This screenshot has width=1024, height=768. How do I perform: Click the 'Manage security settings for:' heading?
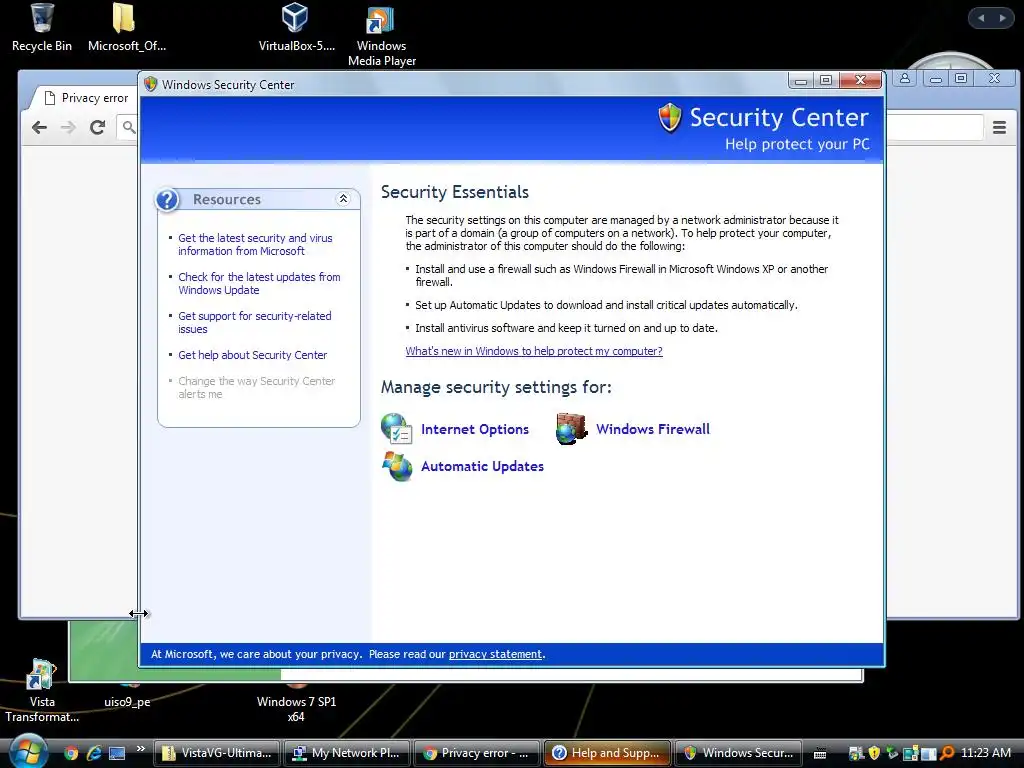coord(496,387)
